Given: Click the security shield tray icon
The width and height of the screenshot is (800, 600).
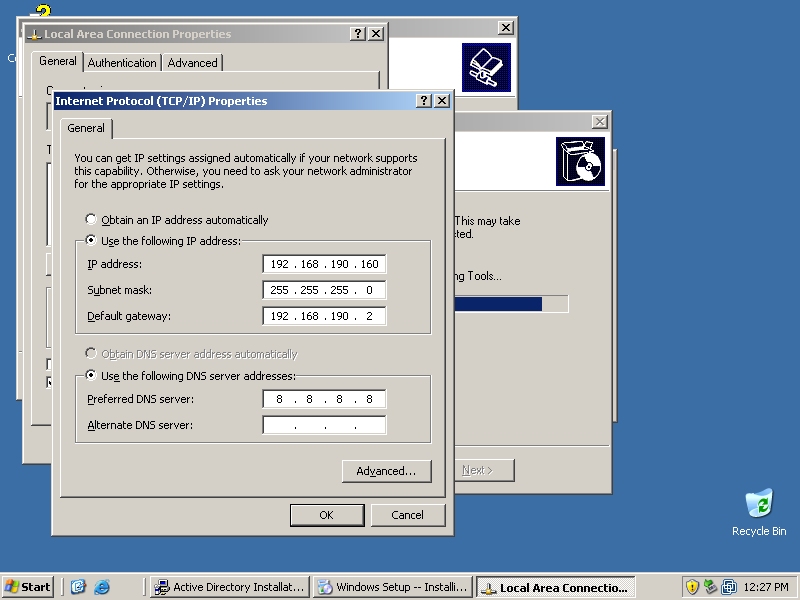Looking at the screenshot, I should (x=692, y=587).
